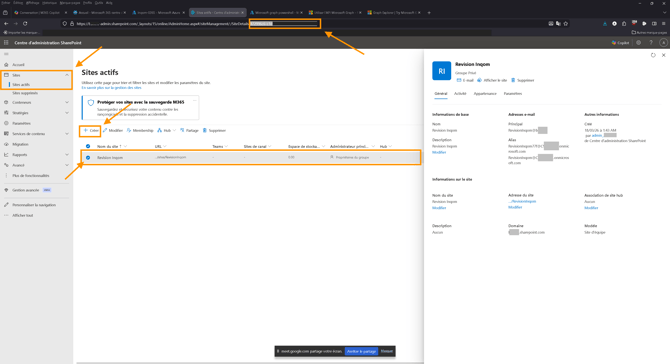This screenshot has height=364, width=670.
Task: Click Arrêter le partage button
Action: [x=361, y=351]
